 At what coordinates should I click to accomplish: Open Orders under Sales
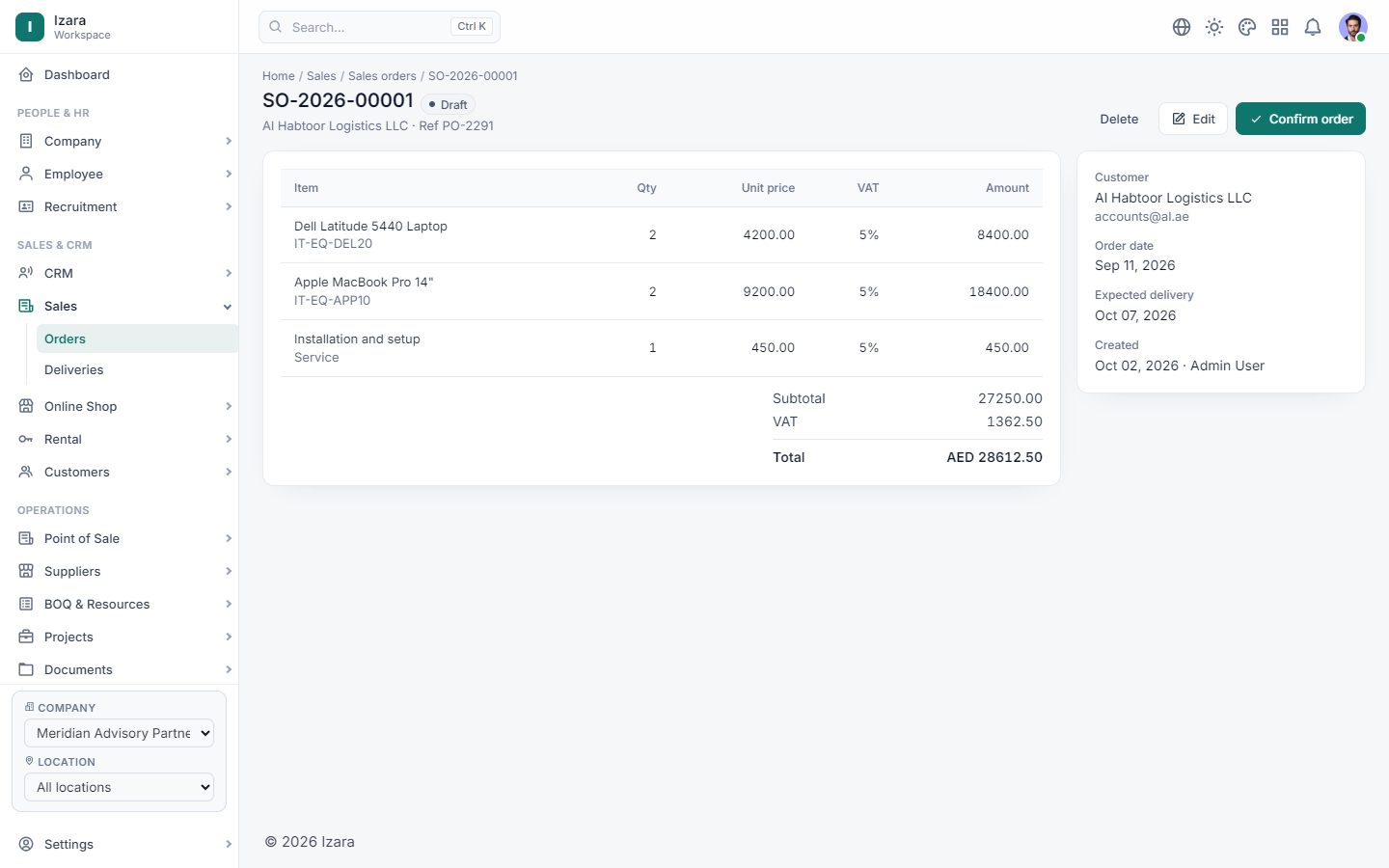point(137,339)
